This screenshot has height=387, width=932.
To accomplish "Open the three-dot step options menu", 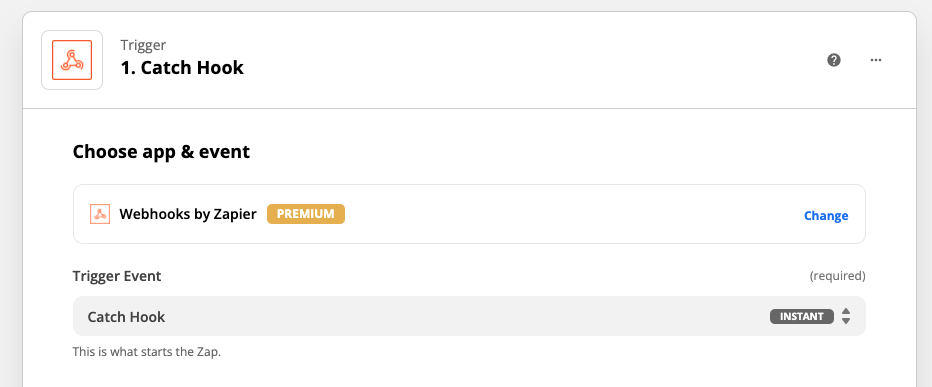I will pyautogui.click(x=876, y=60).
